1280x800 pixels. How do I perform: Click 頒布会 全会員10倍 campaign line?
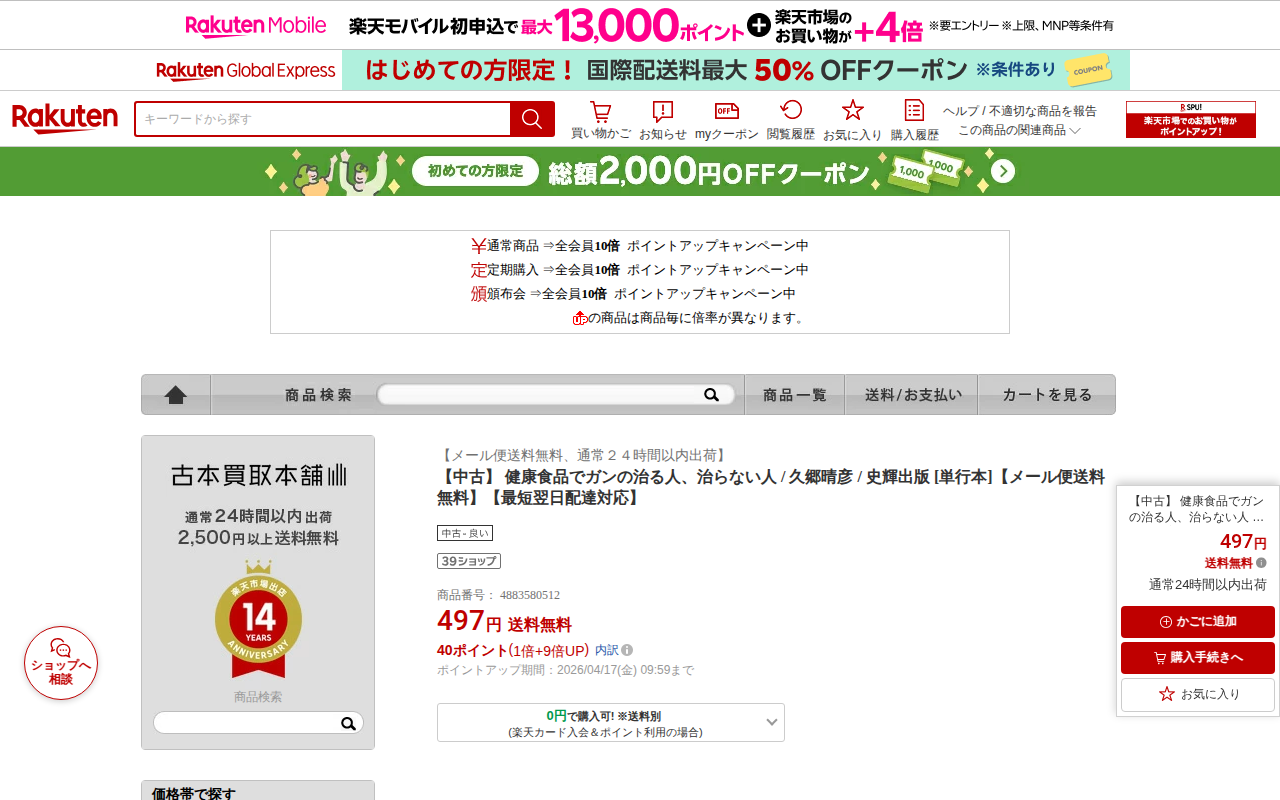coord(634,294)
